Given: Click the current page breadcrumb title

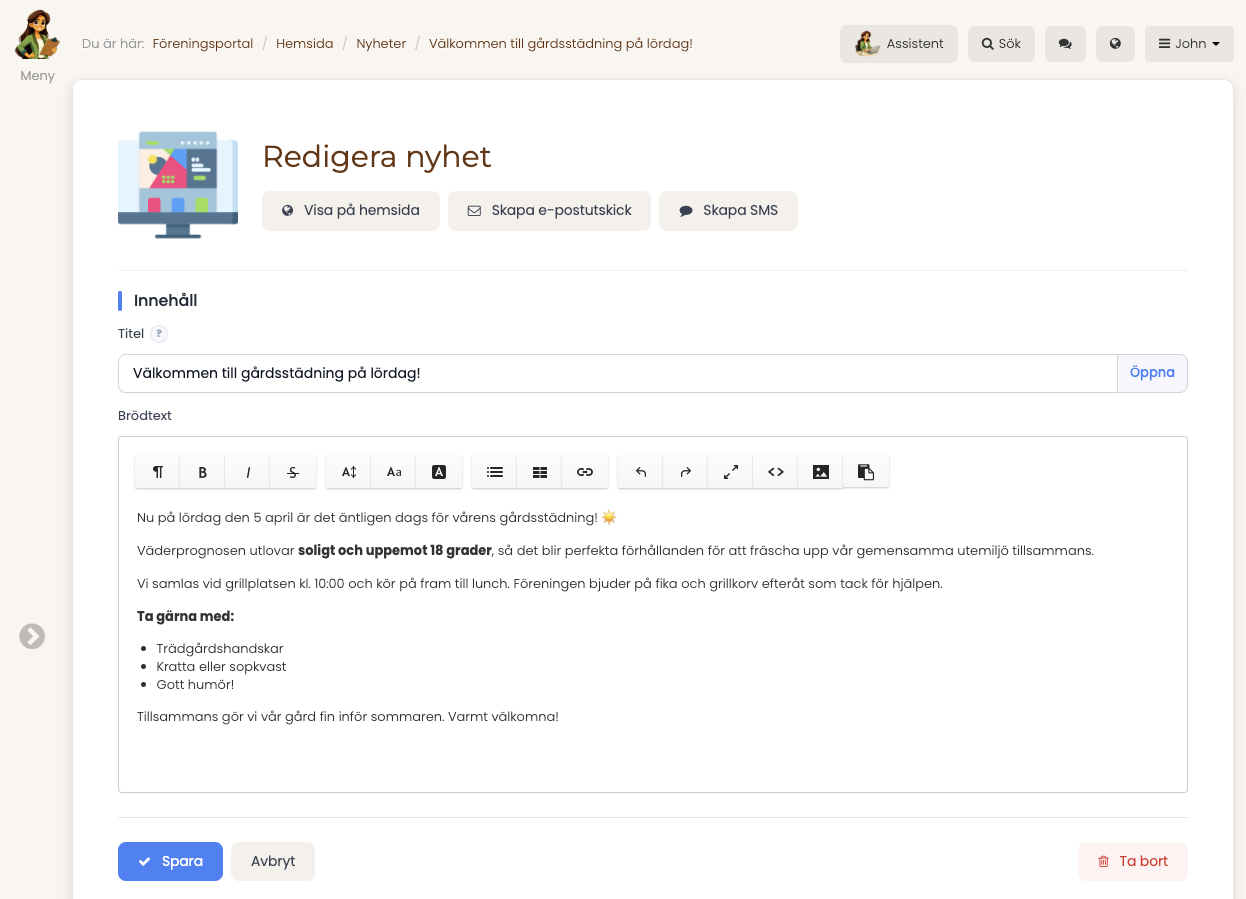Looking at the screenshot, I should point(561,44).
